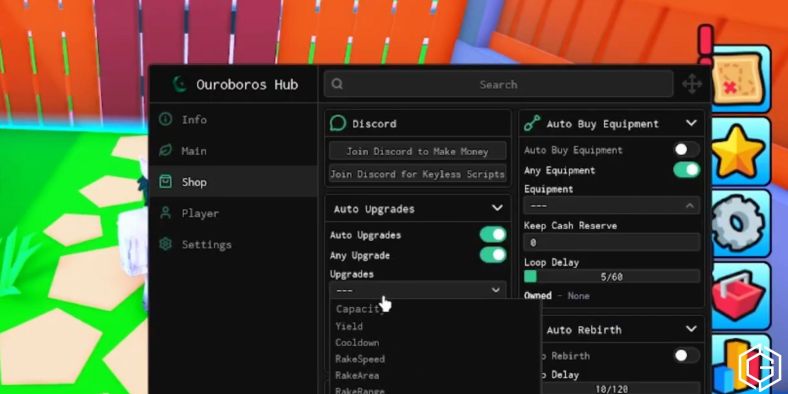This screenshot has width=788, height=394.
Task: Close the Upgrades dropdown list
Action: point(418,290)
